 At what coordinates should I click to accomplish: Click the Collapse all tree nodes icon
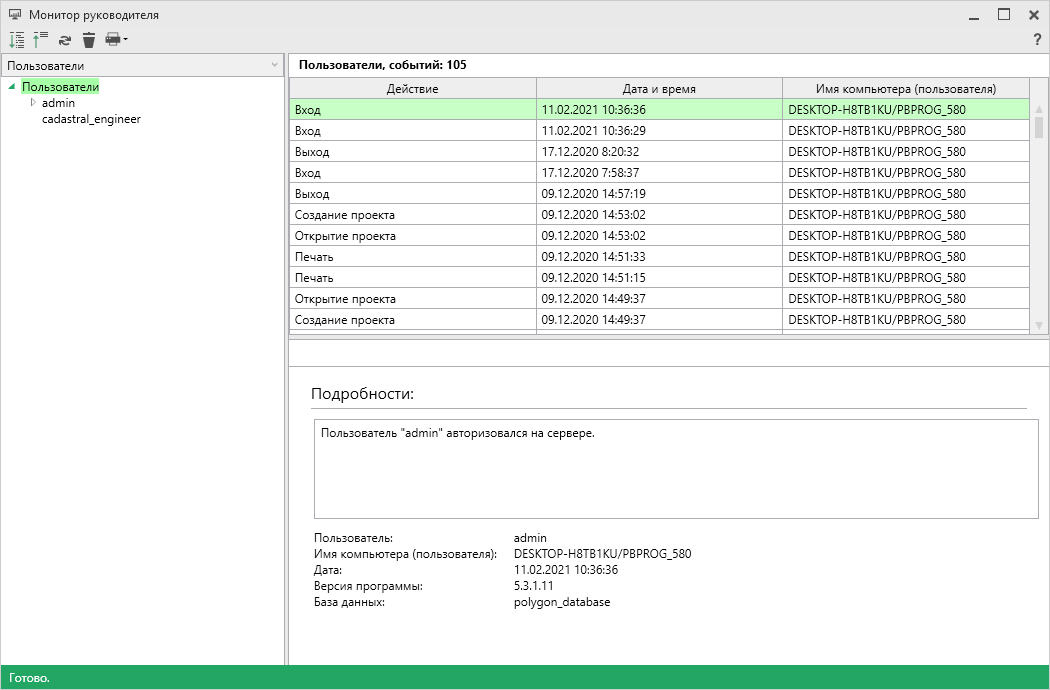[x=40, y=40]
